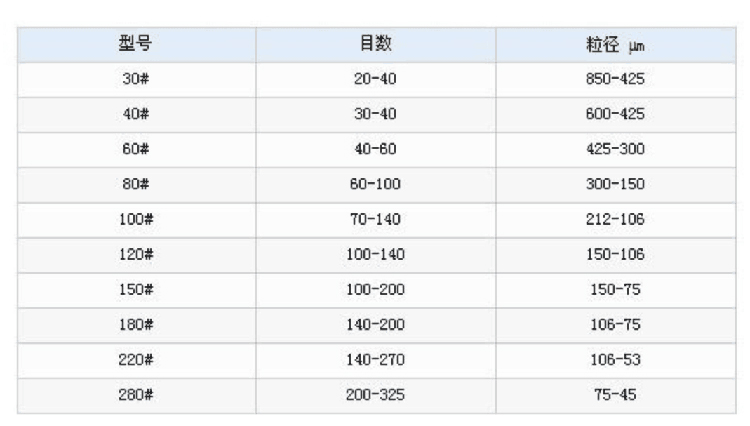750x426 pixels.
Task: Select the 180# model cell
Action: tap(136, 324)
